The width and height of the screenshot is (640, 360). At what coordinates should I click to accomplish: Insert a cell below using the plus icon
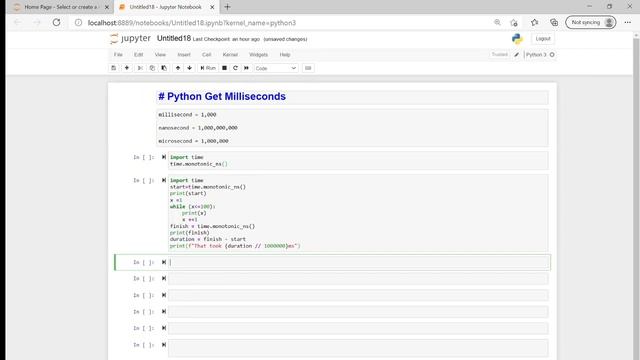[127, 68]
